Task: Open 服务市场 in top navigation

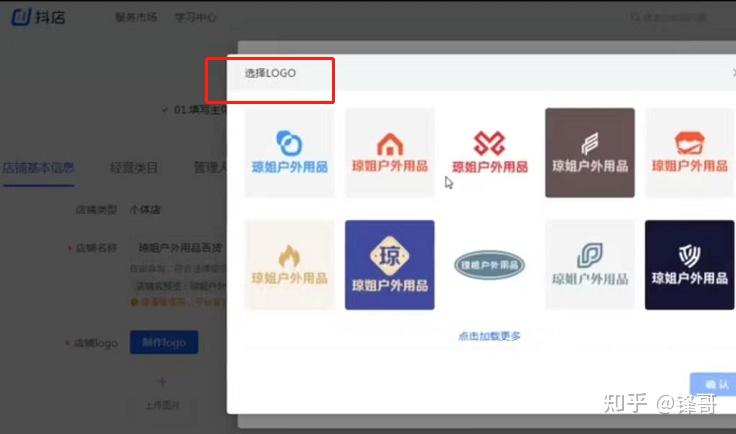Action: pyautogui.click(x=136, y=17)
